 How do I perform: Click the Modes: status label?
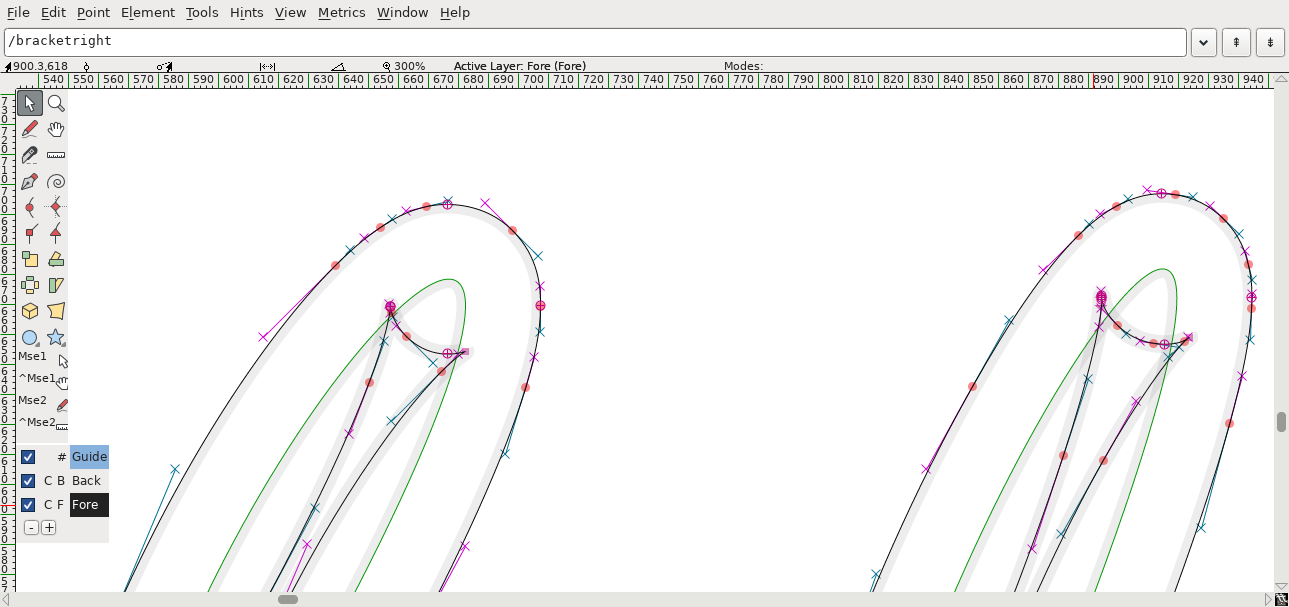tap(743, 66)
